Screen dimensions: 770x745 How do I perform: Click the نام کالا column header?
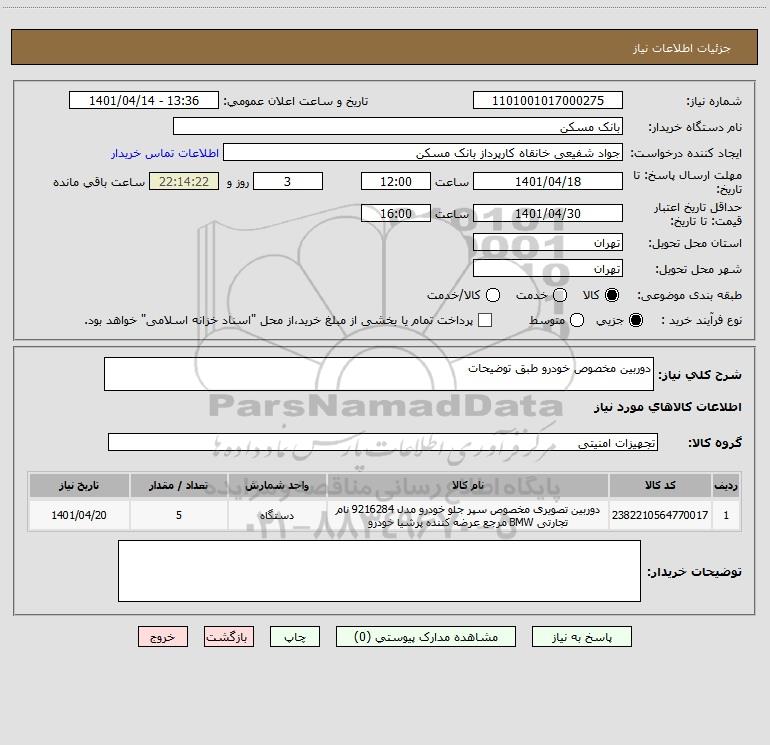click(468, 486)
